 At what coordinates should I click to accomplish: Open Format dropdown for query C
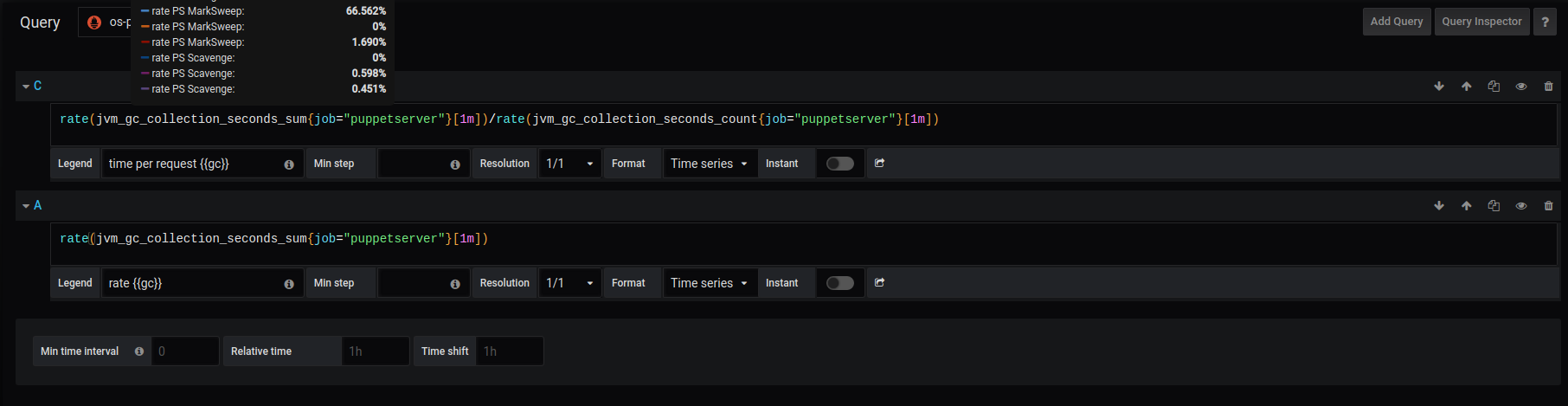pos(710,164)
